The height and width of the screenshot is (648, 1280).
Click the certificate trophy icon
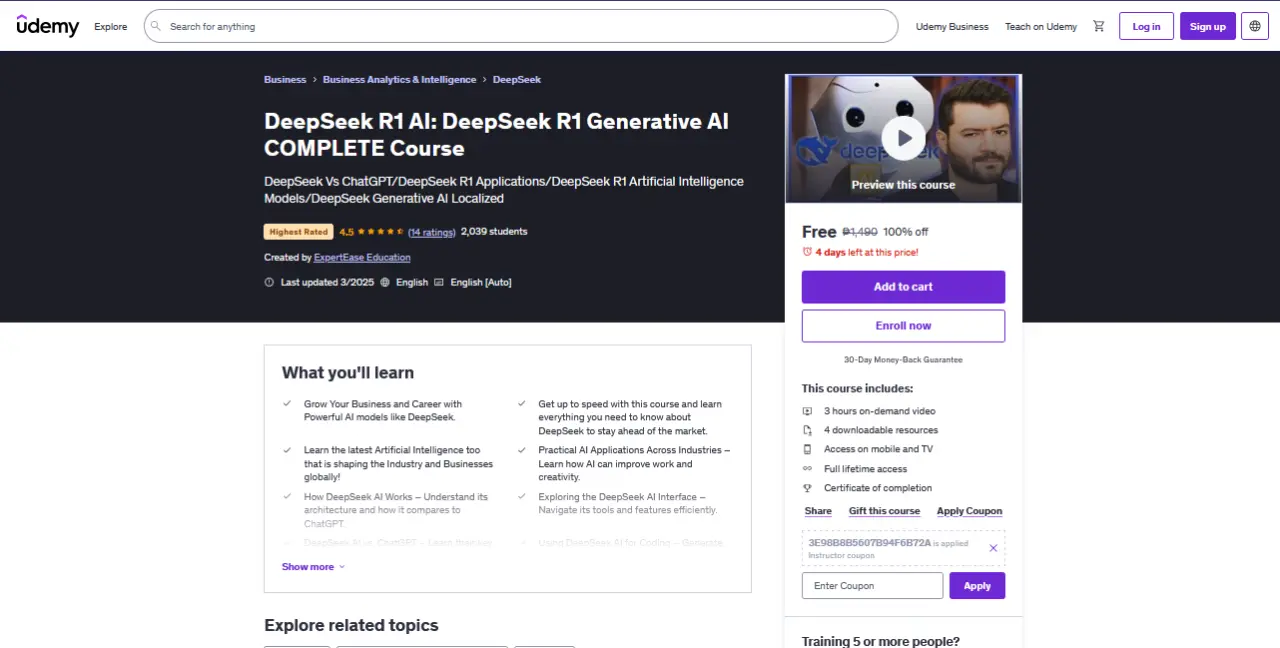click(807, 488)
